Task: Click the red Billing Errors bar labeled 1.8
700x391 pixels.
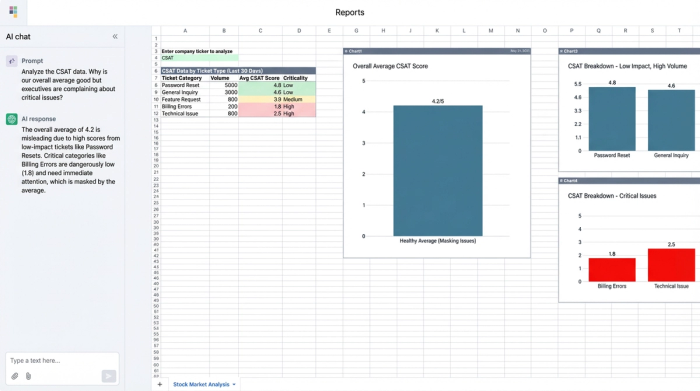Action: click(612, 270)
